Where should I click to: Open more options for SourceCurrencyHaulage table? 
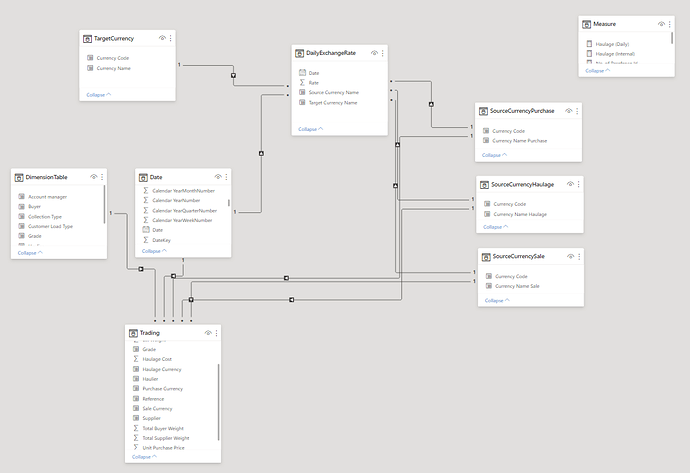coord(578,184)
